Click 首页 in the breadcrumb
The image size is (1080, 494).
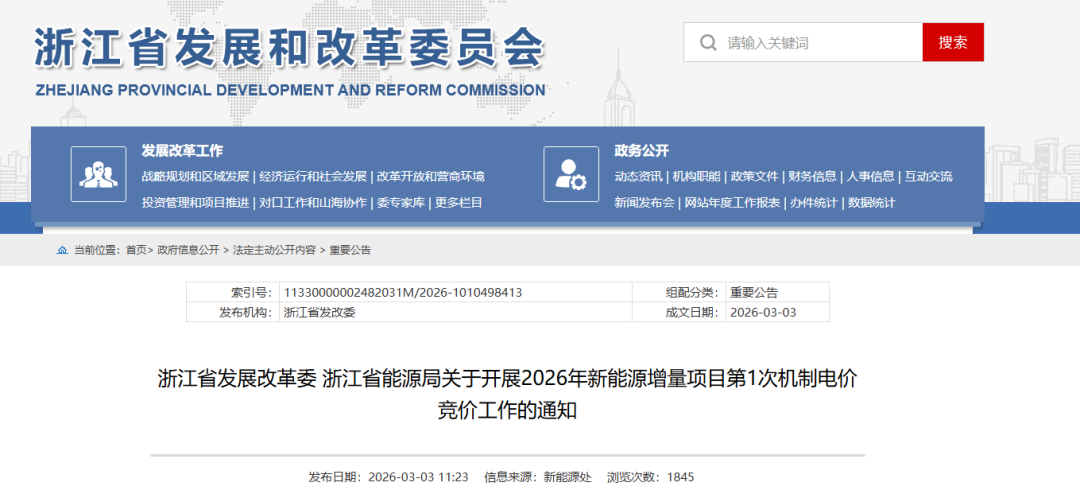[136, 250]
